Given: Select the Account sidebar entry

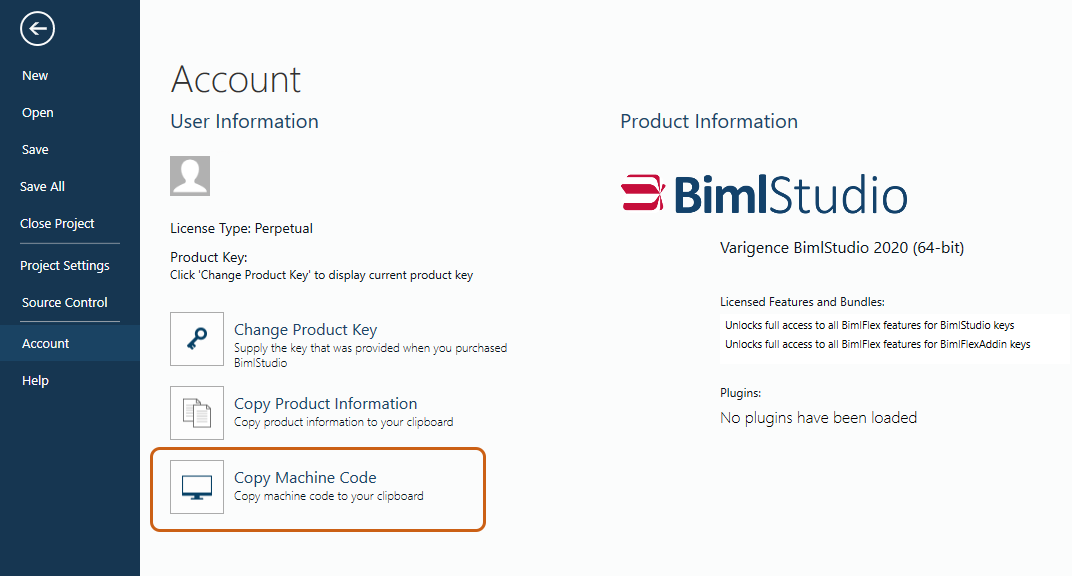Looking at the screenshot, I should pyautogui.click(x=70, y=343).
